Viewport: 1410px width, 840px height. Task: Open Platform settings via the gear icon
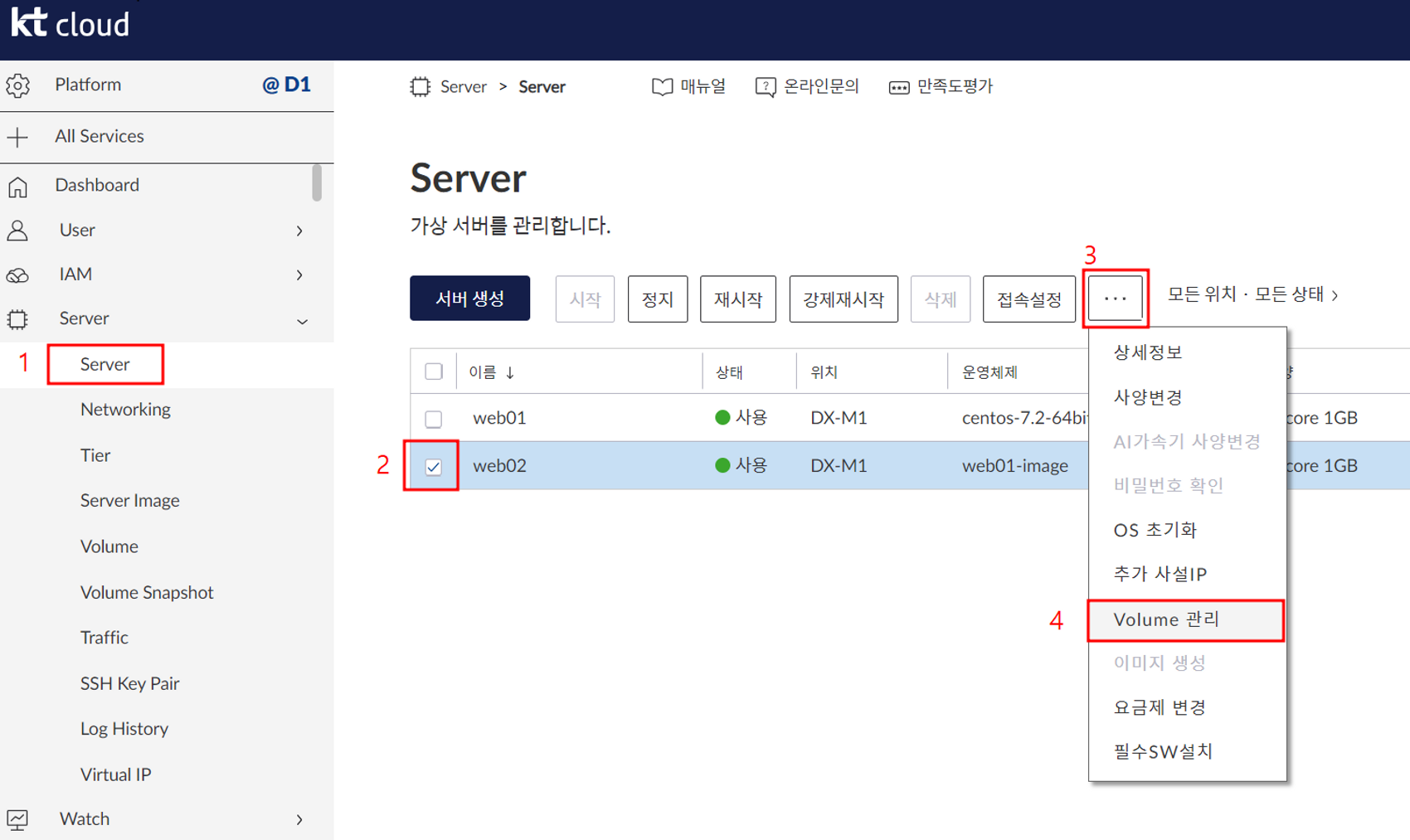(x=18, y=85)
